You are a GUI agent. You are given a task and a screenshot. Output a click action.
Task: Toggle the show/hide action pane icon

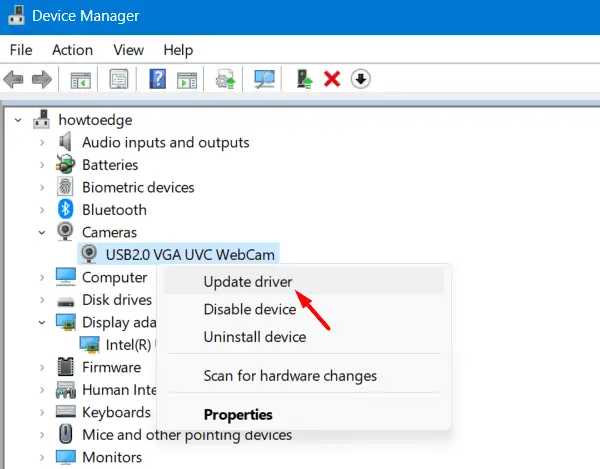[187, 80]
